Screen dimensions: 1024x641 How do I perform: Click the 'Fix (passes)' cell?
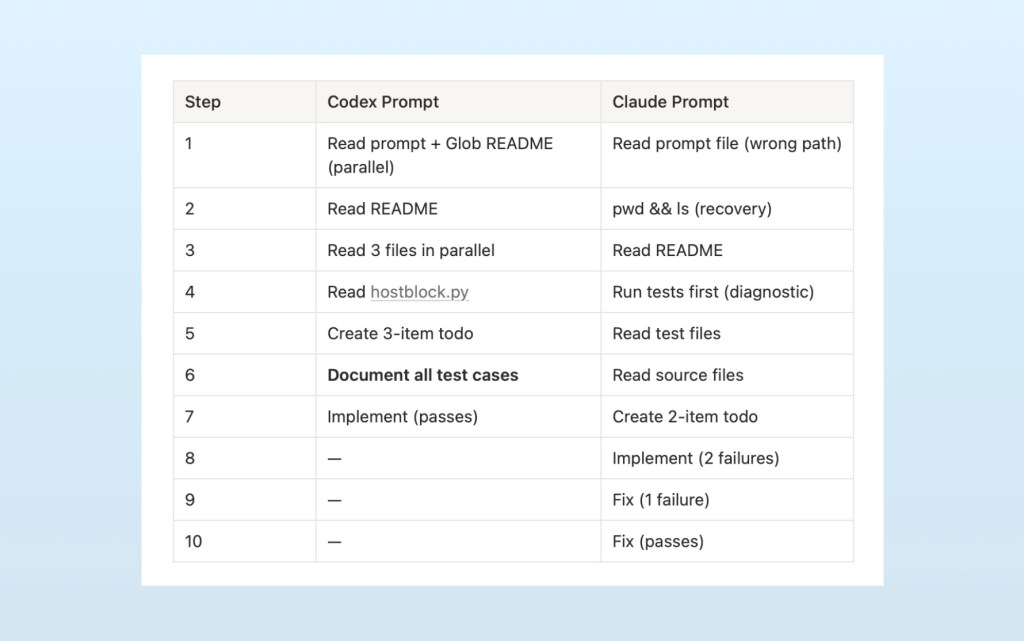pos(658,541)
